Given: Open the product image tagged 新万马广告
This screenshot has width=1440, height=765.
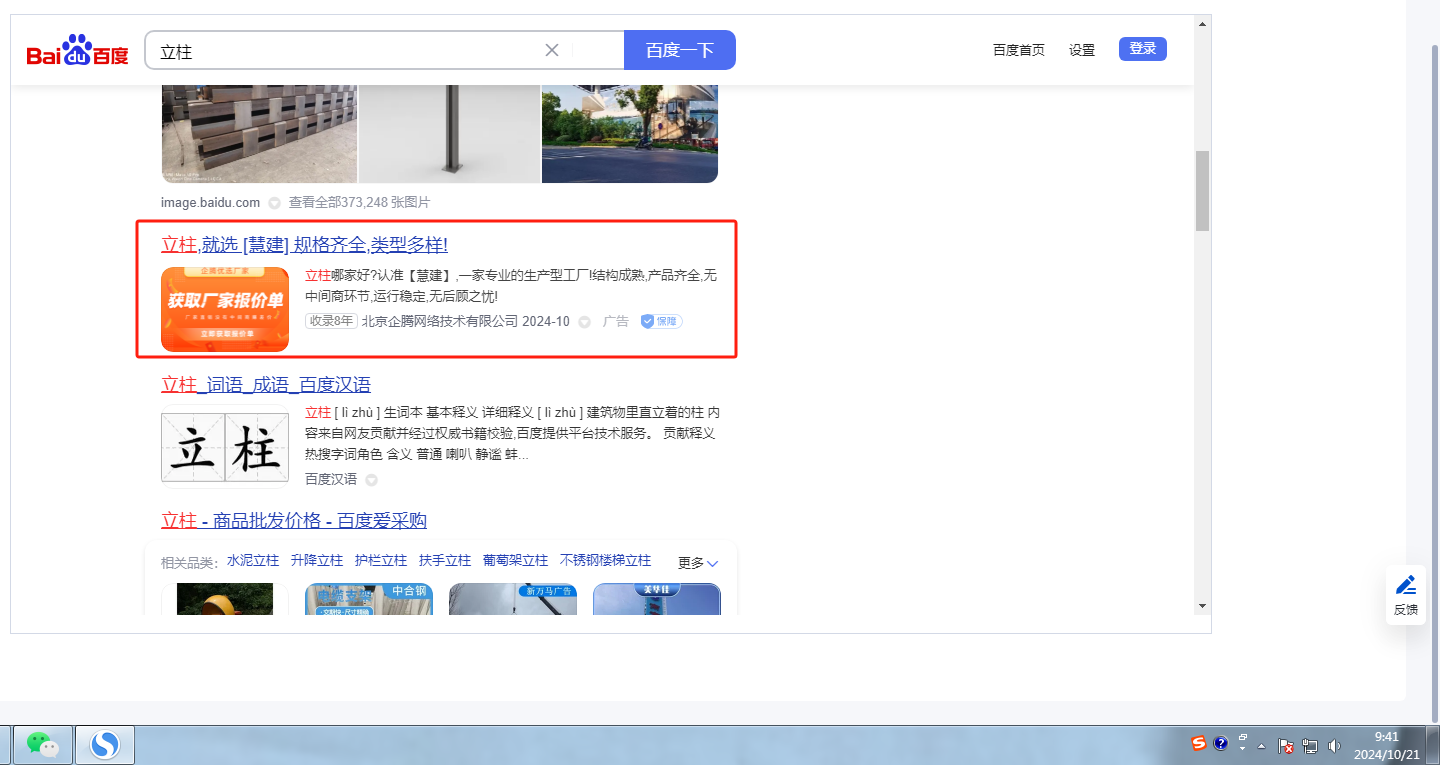Looking at the screenshot, I should point(513,598).
